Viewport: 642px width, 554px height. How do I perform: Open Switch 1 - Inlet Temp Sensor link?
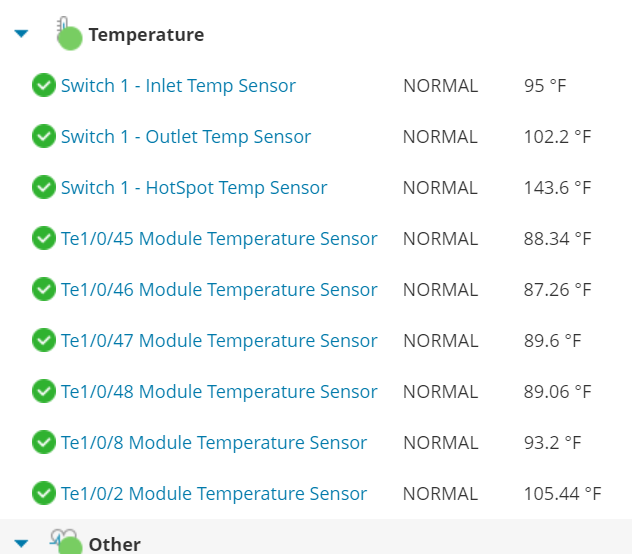(178, 86)
